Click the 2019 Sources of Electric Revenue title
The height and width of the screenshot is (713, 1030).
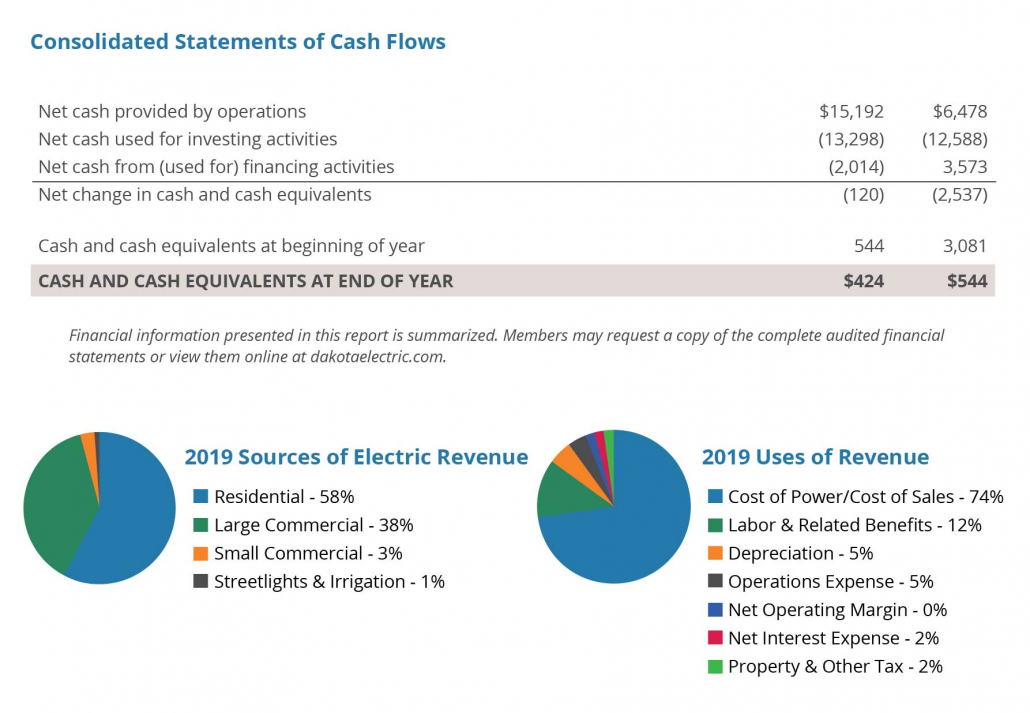click(x=356, y=457)
